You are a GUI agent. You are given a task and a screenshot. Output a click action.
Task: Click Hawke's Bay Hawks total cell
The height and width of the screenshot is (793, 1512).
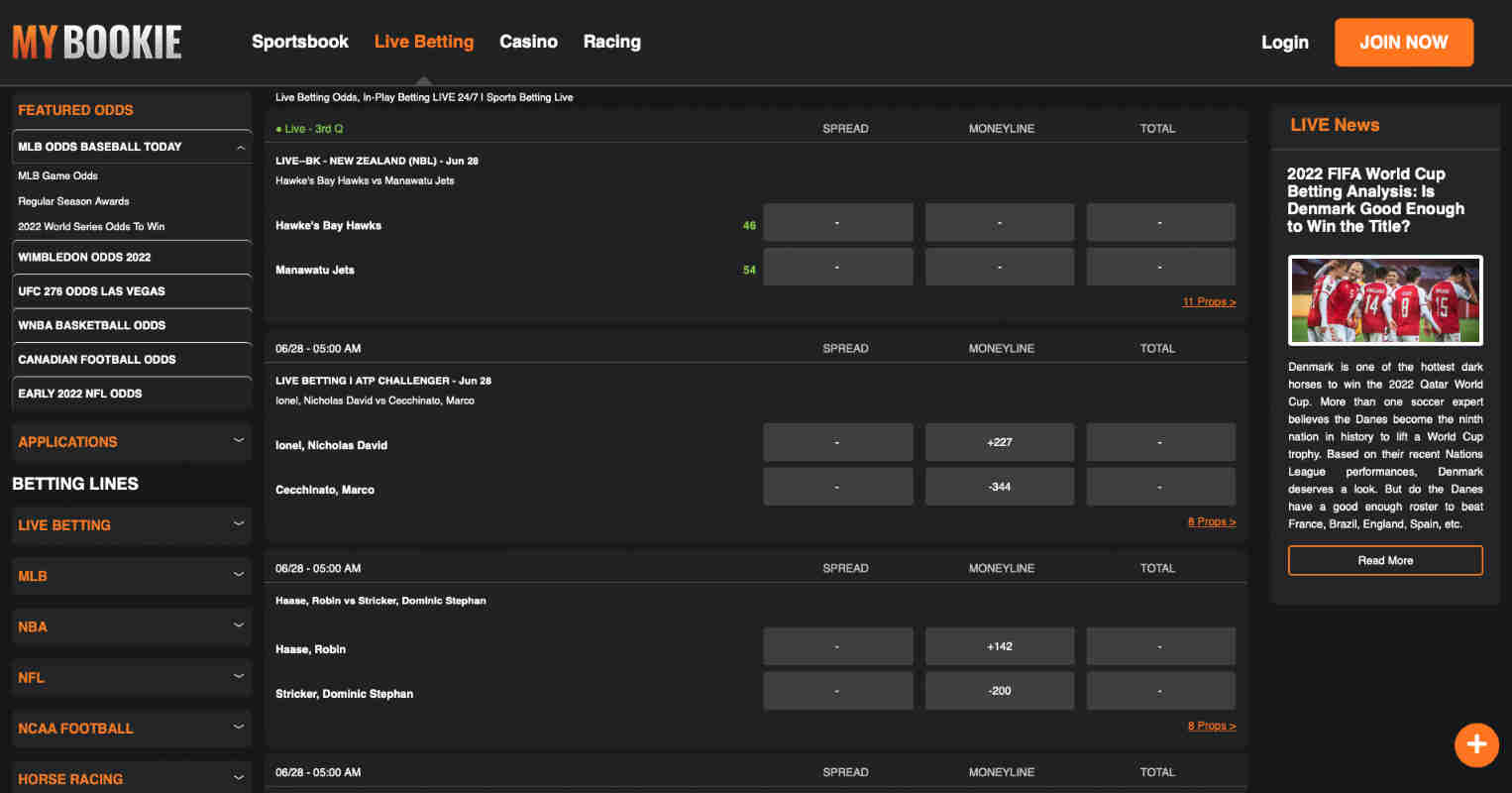pos(1161,222)
